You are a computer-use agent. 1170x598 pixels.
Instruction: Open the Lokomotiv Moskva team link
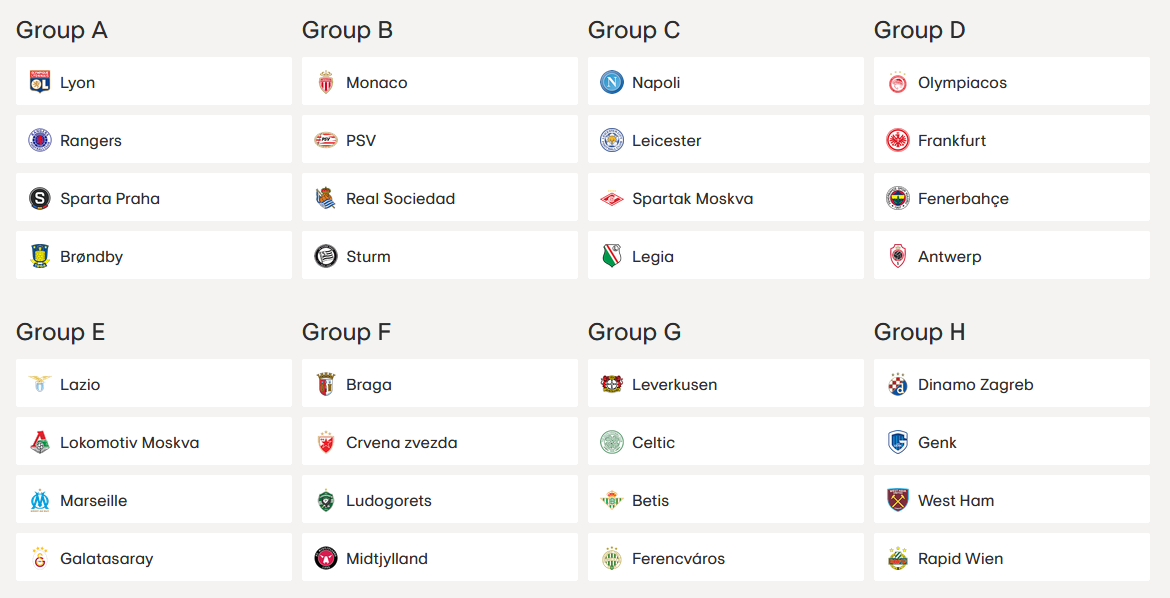(129, 443)
